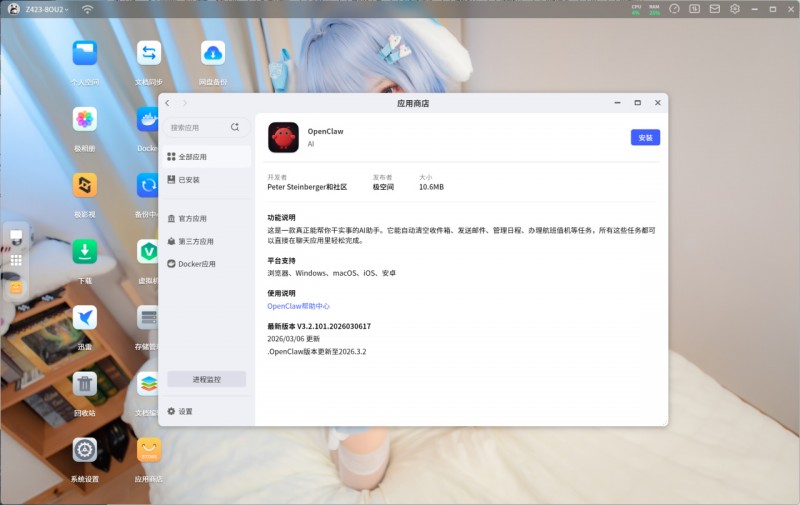800x505 pixels.
Task: Open the 备份中心 backup desktop icon
Action: (x=147, y=185)
